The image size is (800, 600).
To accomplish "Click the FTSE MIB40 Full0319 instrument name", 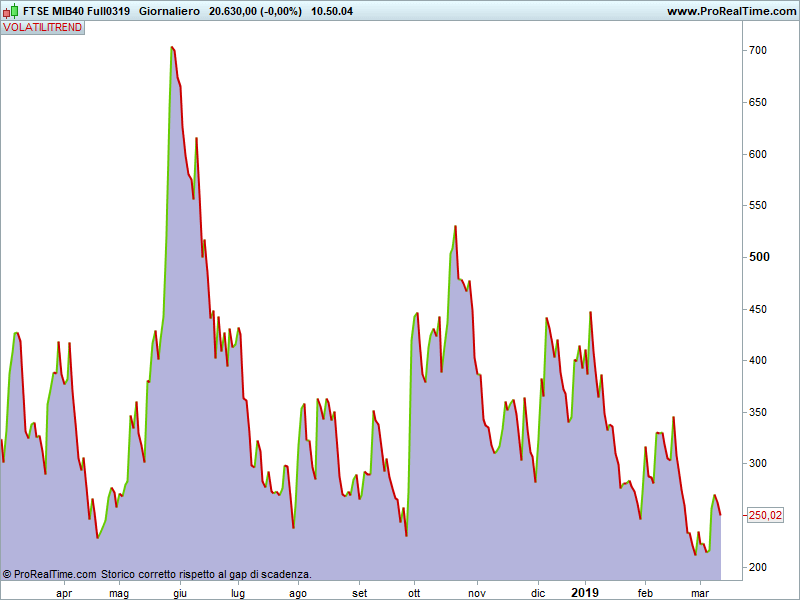I will coord(77,11).
